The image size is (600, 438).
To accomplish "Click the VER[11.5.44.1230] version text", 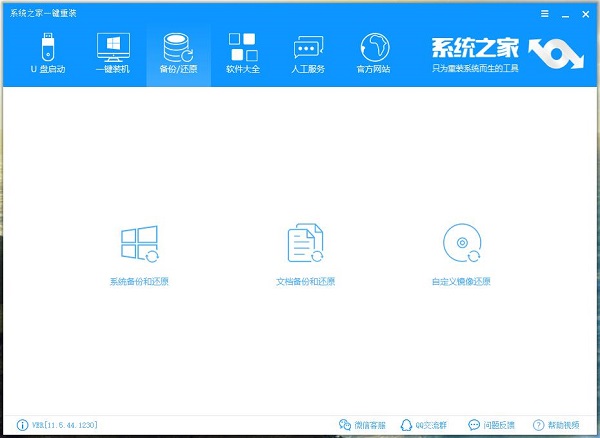I will pyautogui.click(x=65, y=425).
